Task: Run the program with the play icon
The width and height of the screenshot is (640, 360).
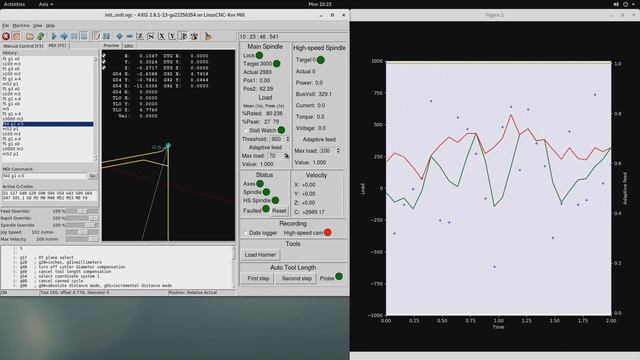Action: pos(54,36)
